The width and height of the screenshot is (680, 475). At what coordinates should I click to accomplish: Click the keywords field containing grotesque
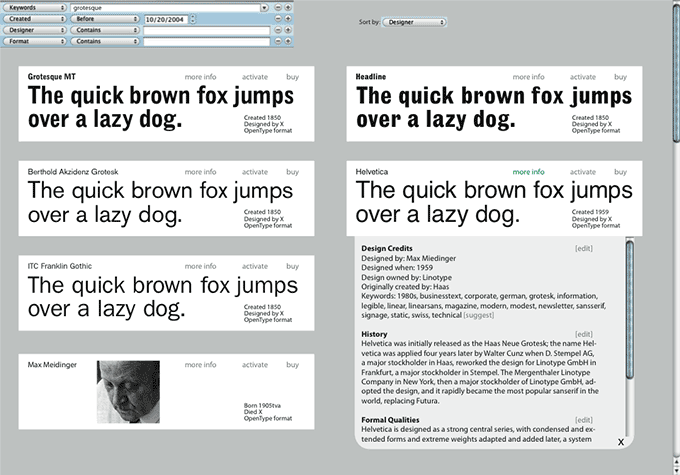coord(165,8)
